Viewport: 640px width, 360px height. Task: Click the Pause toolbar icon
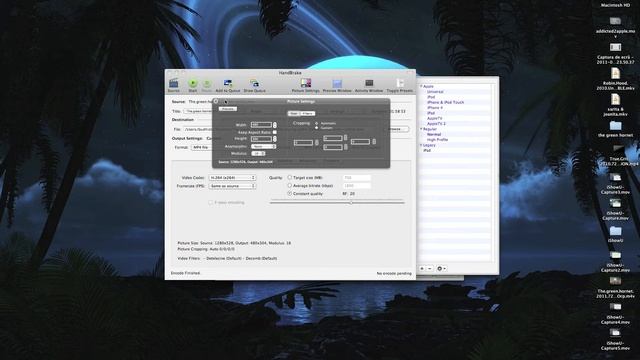click(207, 84)
